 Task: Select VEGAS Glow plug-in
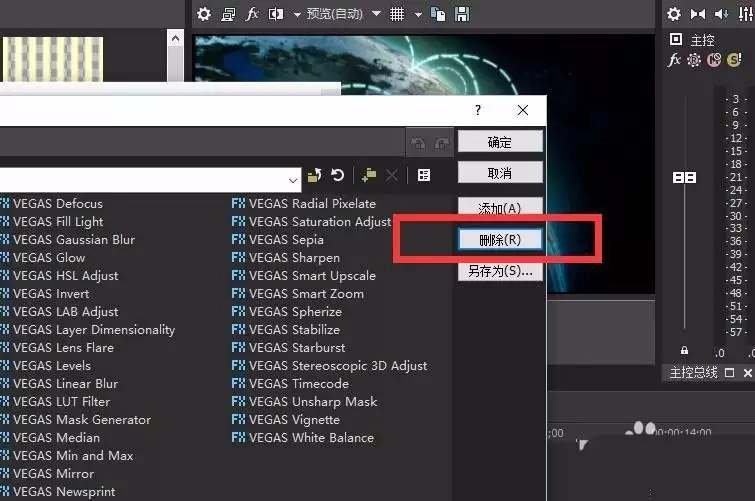43,258
